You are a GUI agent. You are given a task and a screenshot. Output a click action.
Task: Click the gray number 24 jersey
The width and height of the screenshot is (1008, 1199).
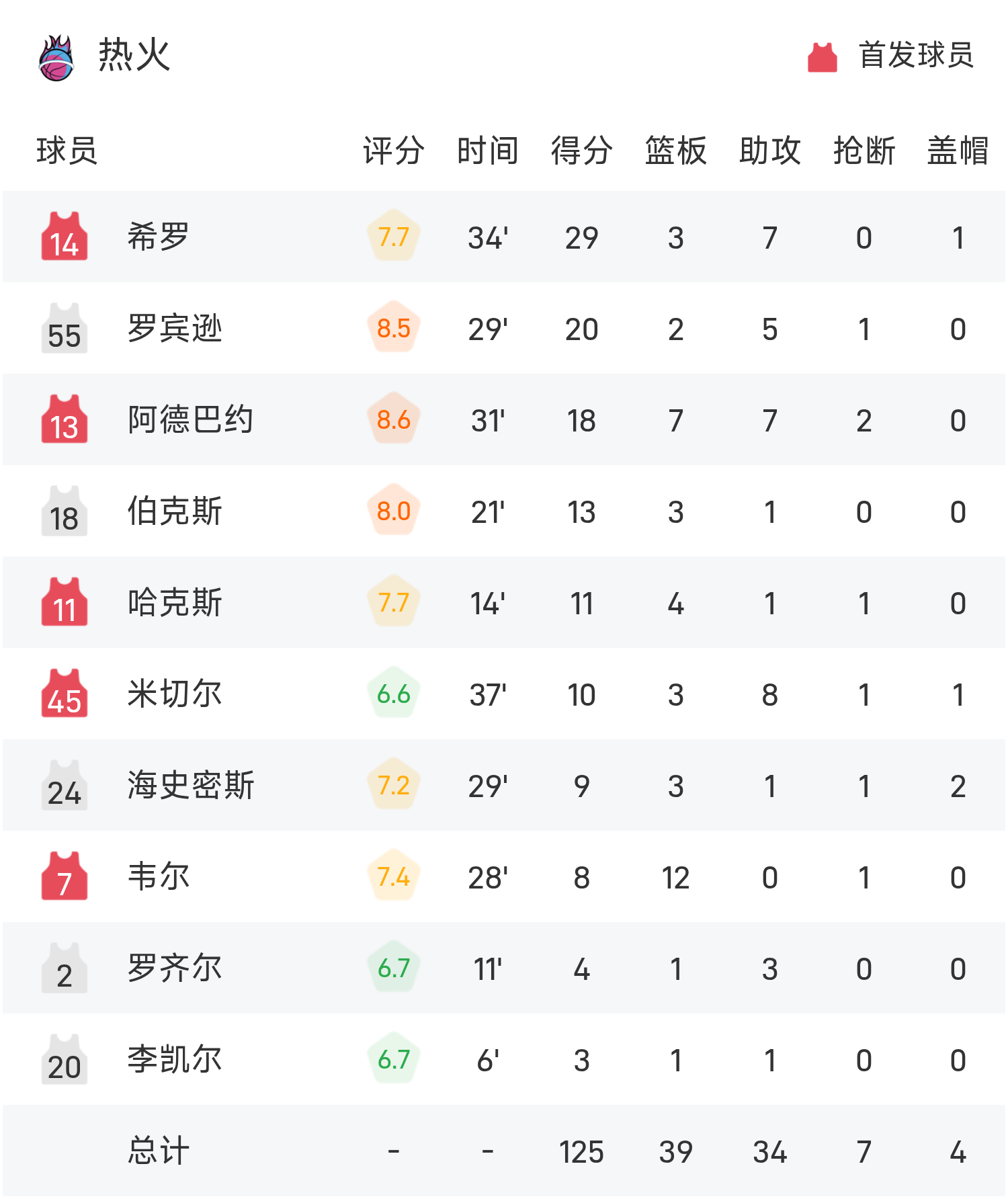click(x=65, y=785)
